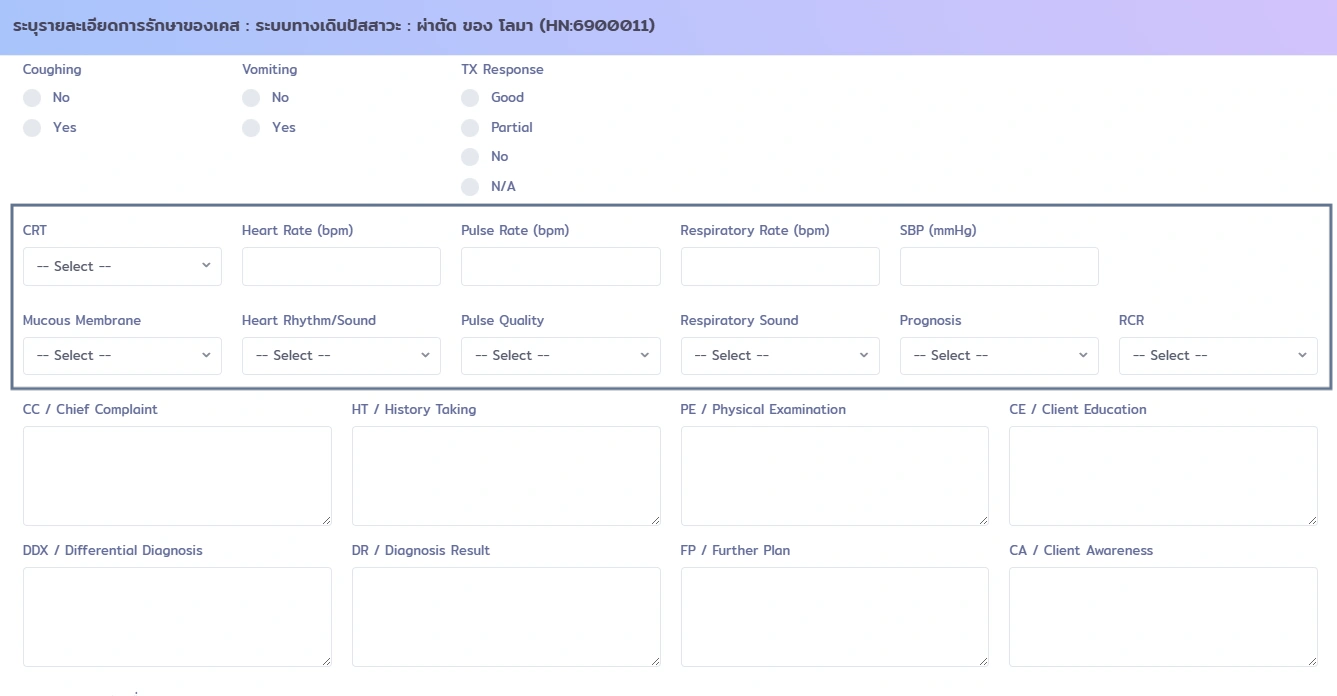Open Heart Rhythm/Sound select menu
The width and height of the screenshot is (1337, 696).
[341, 356]
